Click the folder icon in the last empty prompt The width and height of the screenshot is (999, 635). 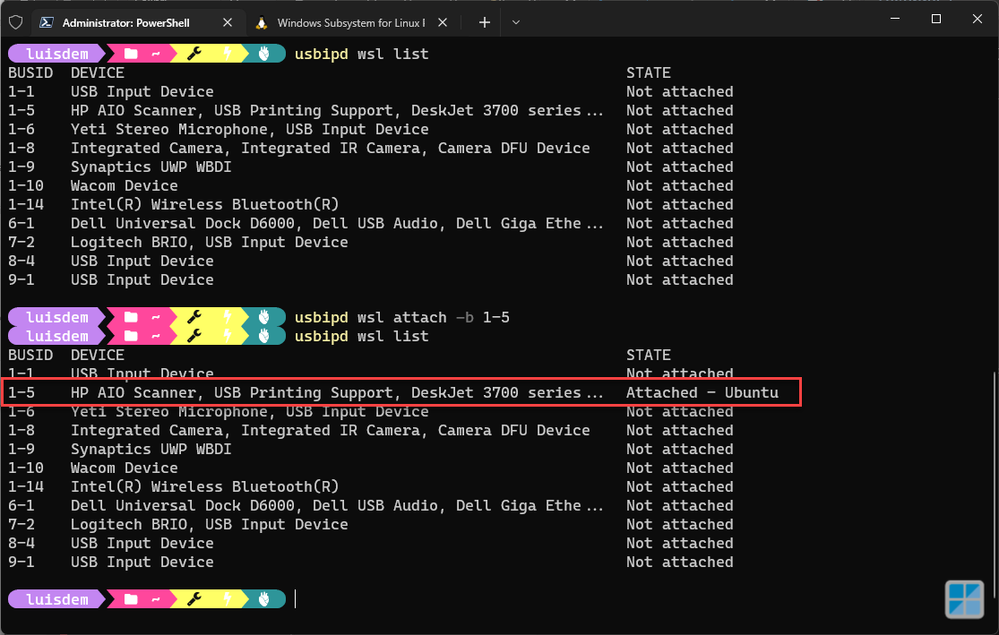tap(131, 599)
